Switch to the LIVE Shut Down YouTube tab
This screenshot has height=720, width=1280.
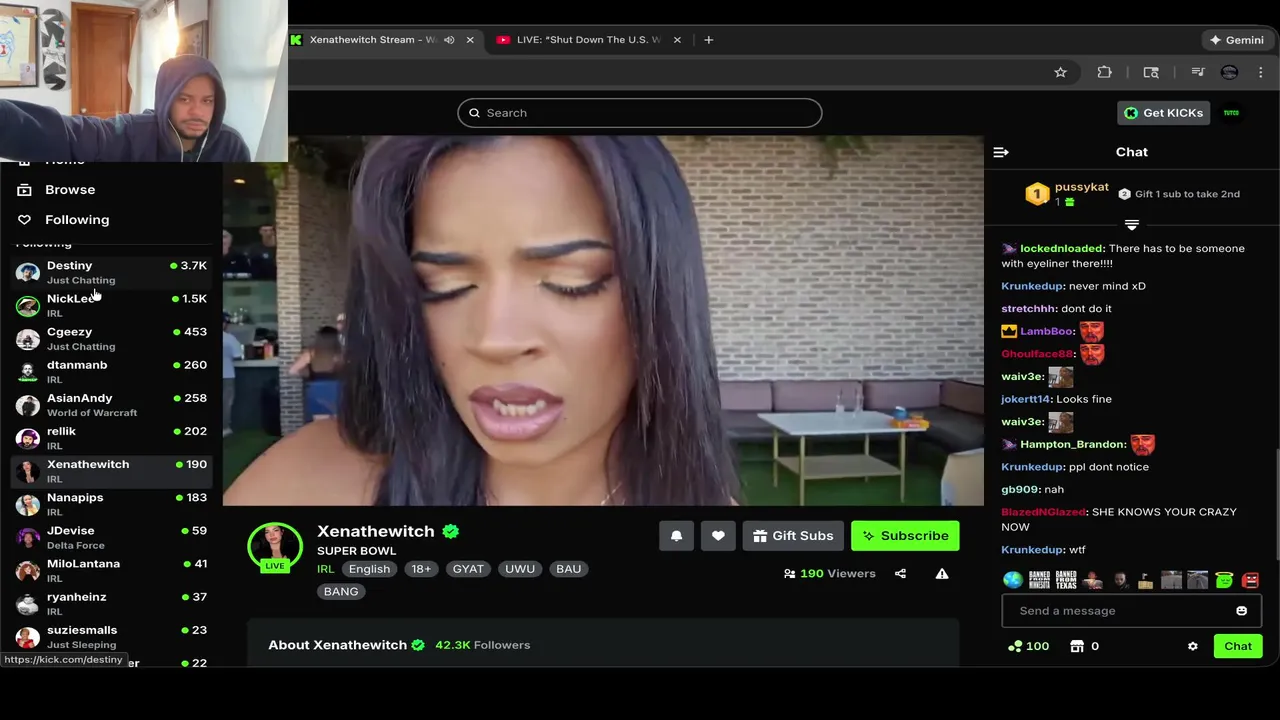588,40
